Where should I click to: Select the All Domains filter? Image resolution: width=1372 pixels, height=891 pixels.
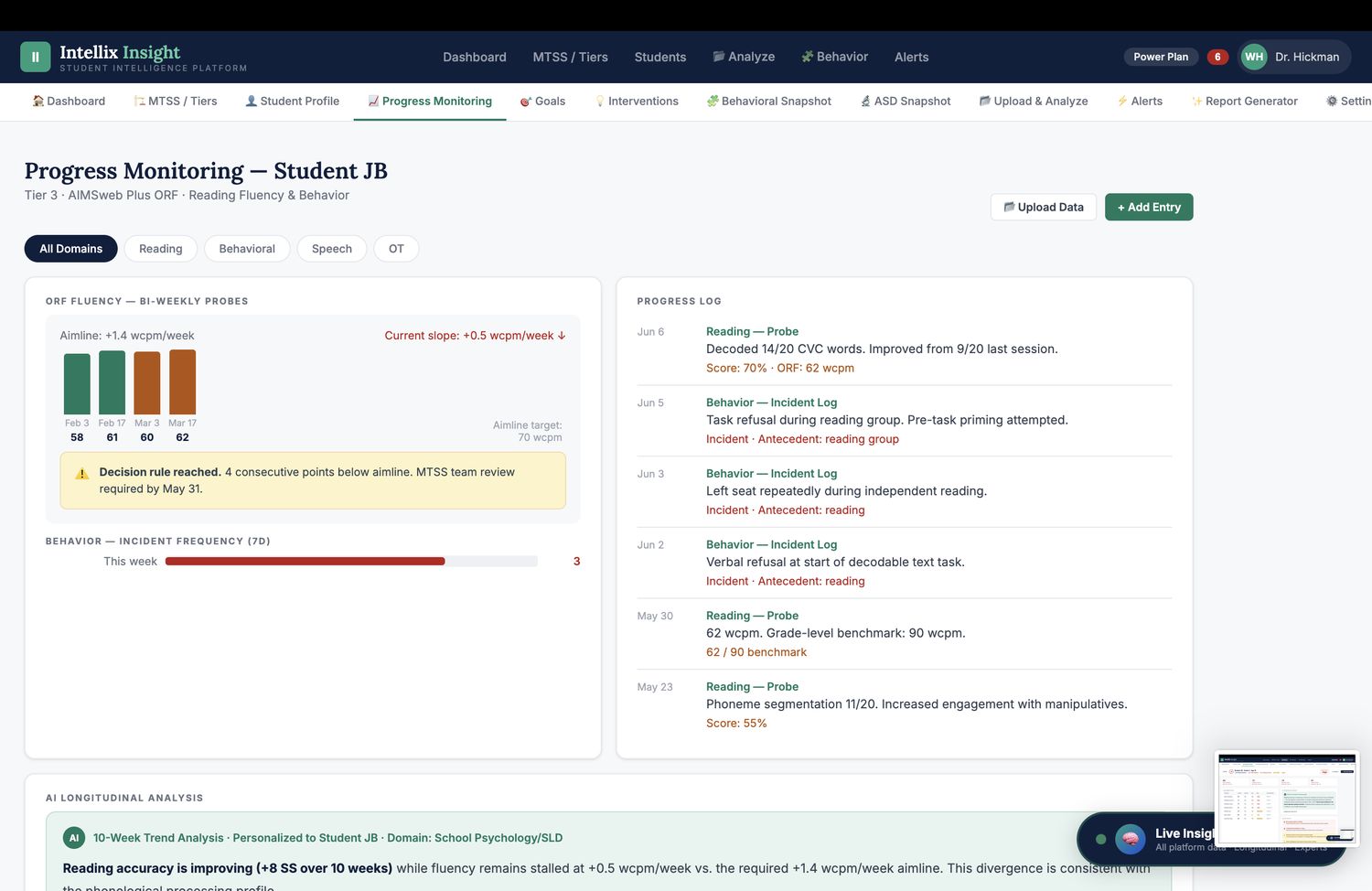tap(71, 249)
